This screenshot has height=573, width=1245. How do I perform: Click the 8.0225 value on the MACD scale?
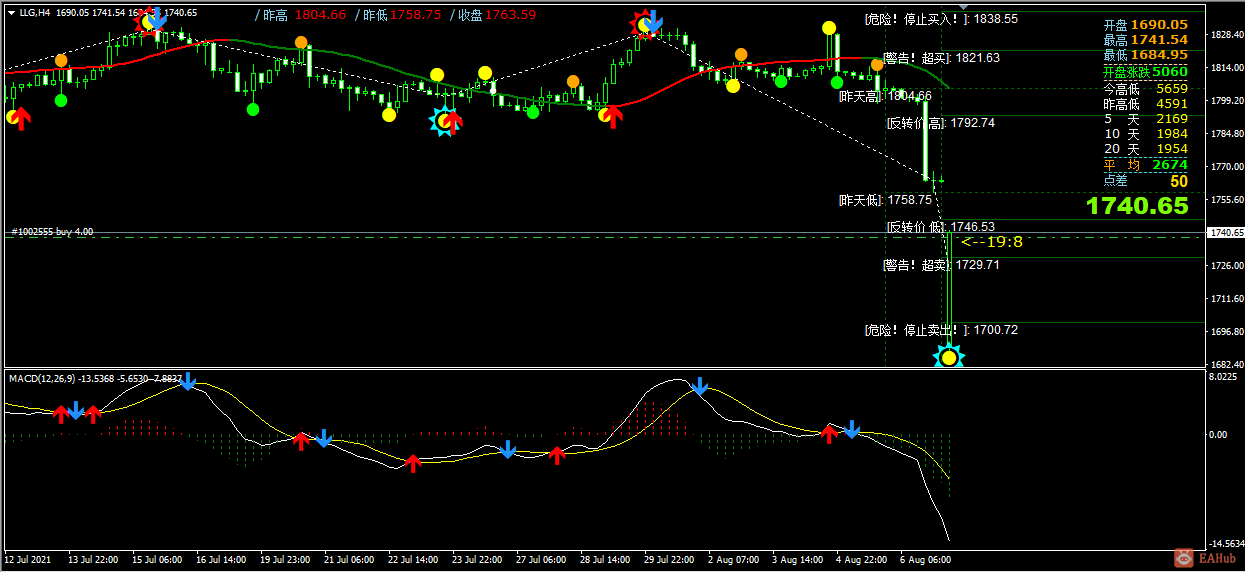[x=1224, y=378]
